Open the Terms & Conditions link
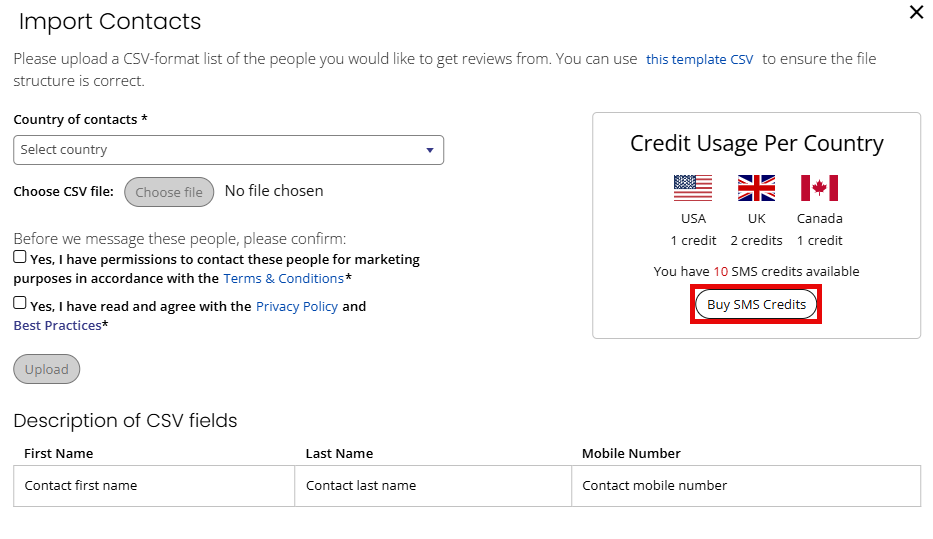The image size is (933, 539). [283, 278]
